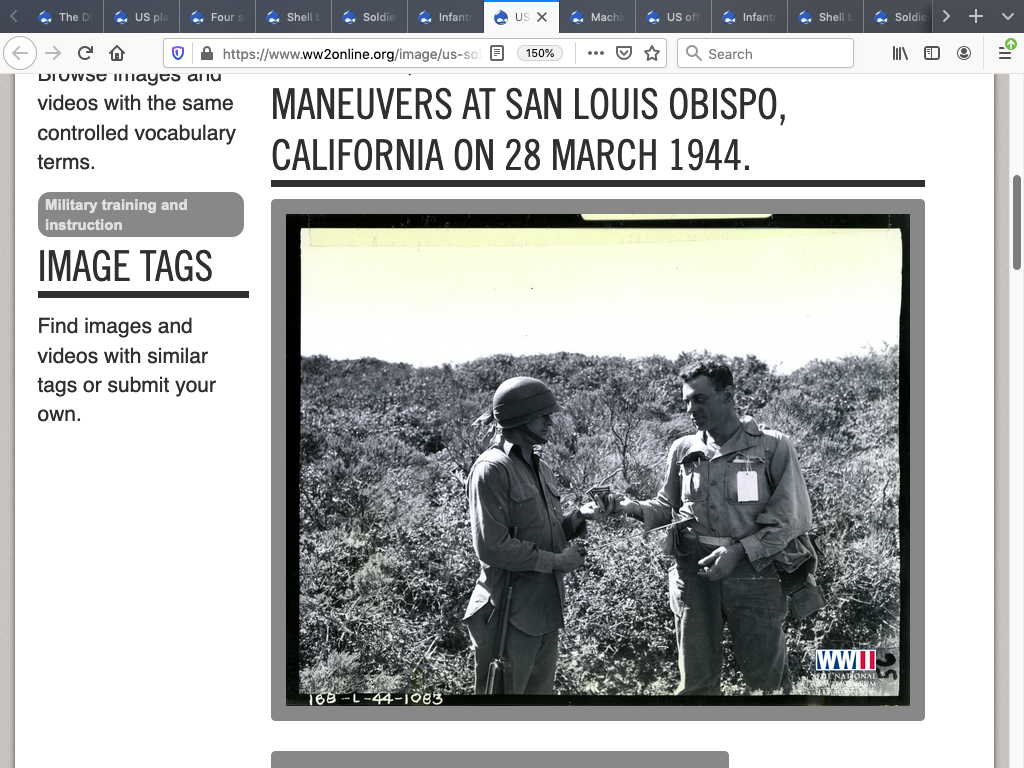The height and width of the screenshot is (768, 1024).
Task: Save page to Pocket
Action: [624, 54]
